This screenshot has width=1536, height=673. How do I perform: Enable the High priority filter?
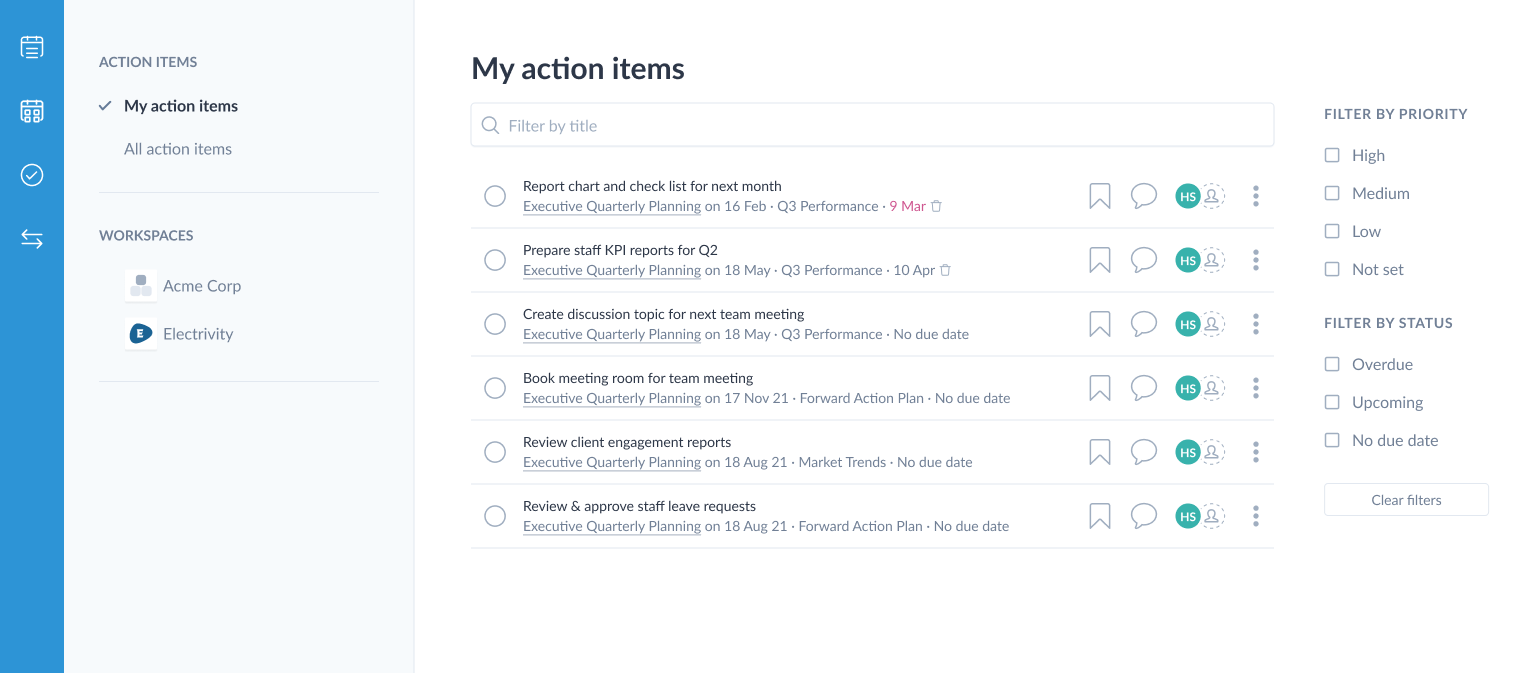1332,155
